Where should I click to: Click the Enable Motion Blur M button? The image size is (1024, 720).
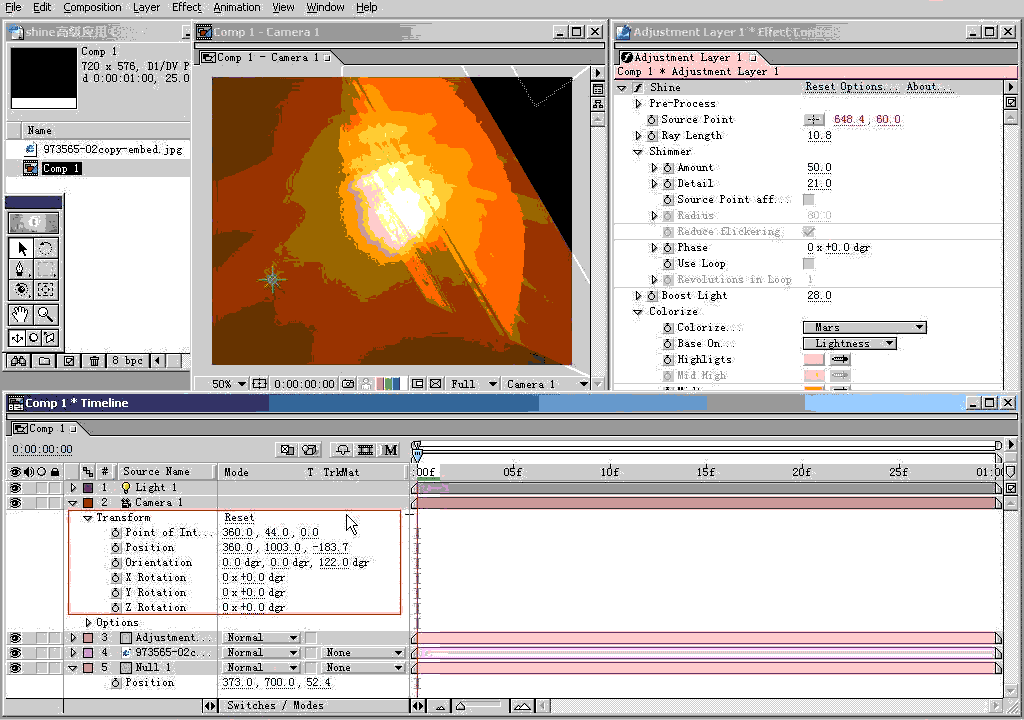click(x=390, y=450)
